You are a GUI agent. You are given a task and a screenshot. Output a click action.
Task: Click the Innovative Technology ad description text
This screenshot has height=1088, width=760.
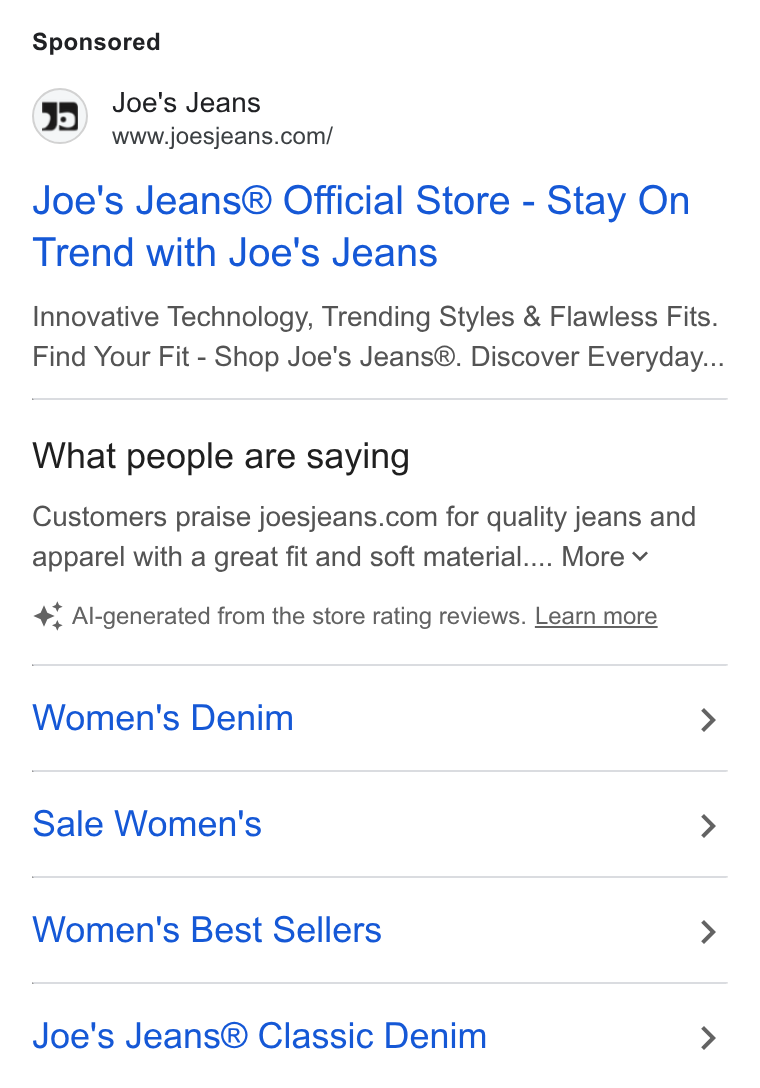[378, 337]
